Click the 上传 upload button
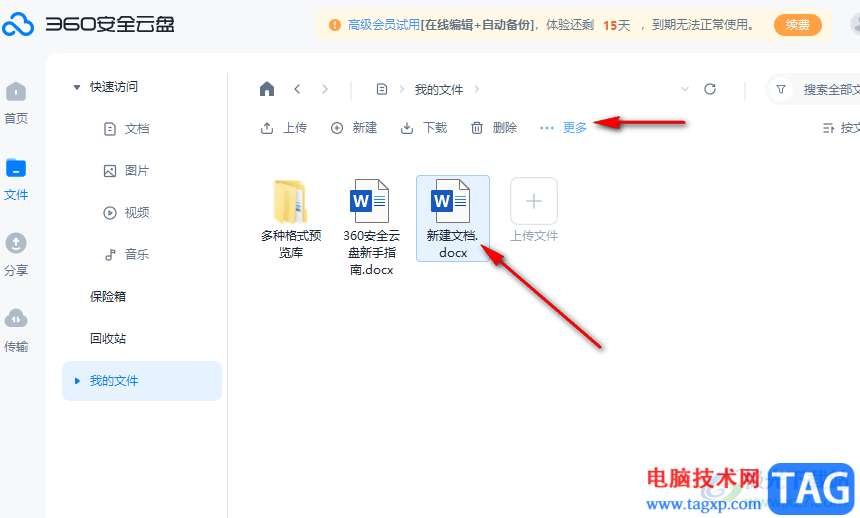This screenshot has width=860, height=518. [284, 128]
